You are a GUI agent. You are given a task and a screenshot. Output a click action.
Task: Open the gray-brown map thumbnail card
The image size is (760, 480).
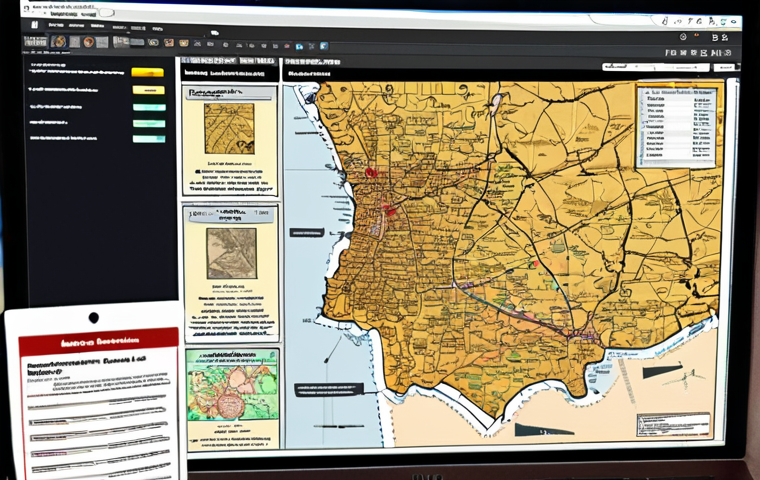pos(231,254)
